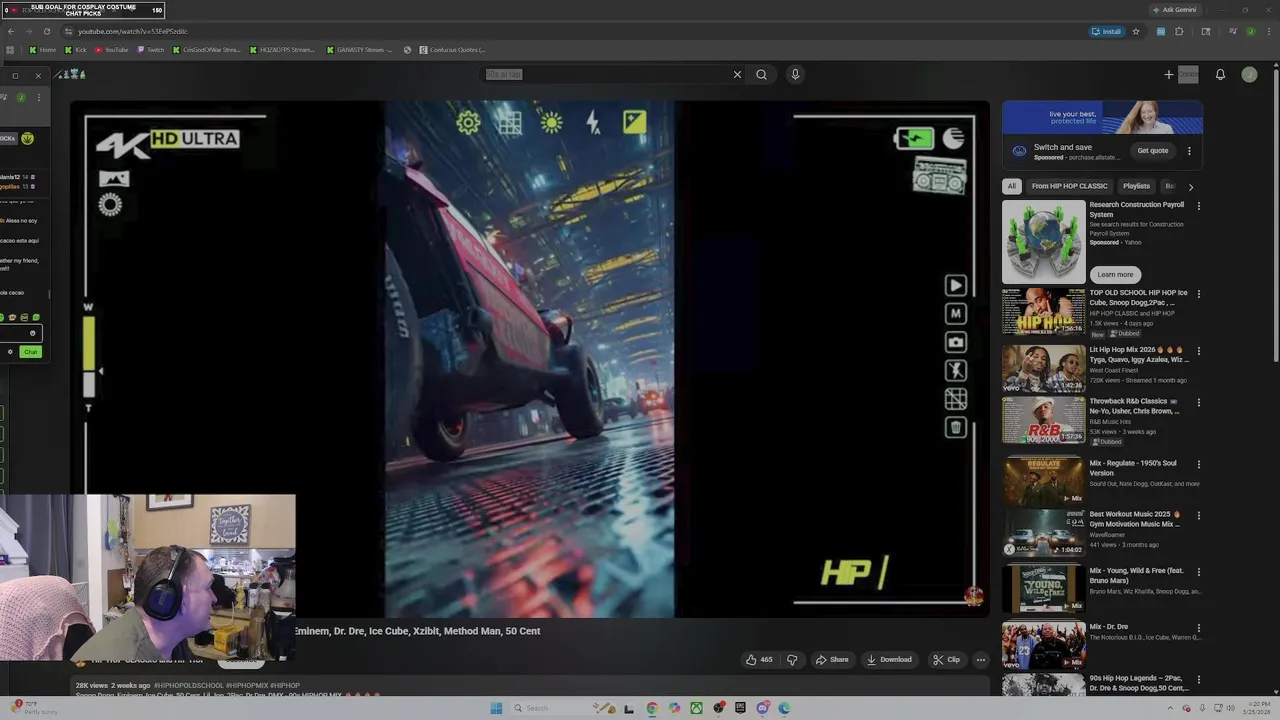Image resolution: width=1280 pixels, height=720 pixels.
Task: Open the Chrome profile avatar in toolbar
Action: 1250,31
